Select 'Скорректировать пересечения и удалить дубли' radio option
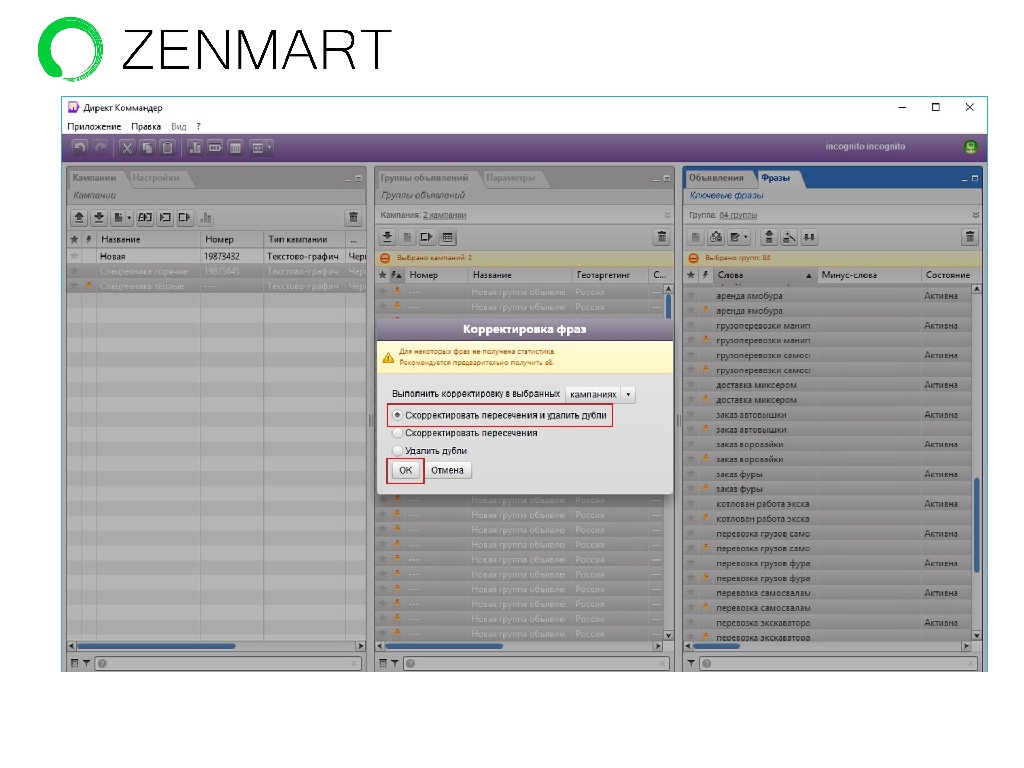The image size is (1024, 768). coord(397,415)
